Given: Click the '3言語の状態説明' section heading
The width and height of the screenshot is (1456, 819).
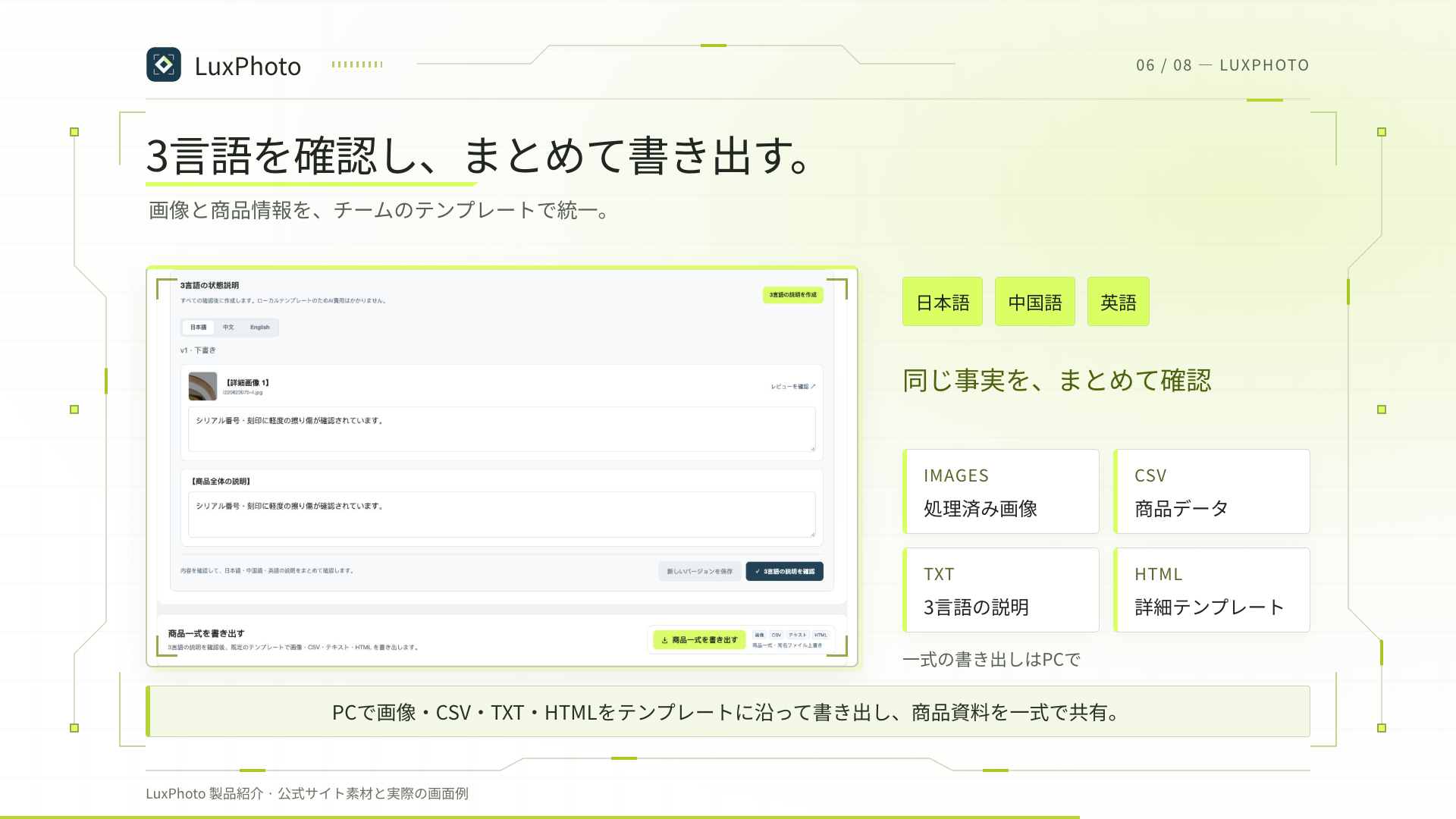Looking at the screenshot, I should coord(209,286).
